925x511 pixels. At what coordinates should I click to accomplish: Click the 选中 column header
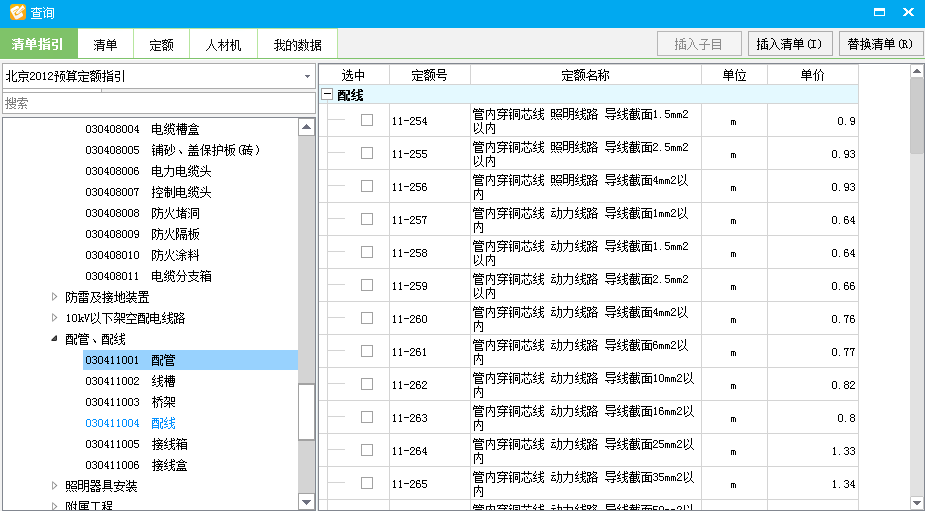pyautogui.click(x=353, y=75)
